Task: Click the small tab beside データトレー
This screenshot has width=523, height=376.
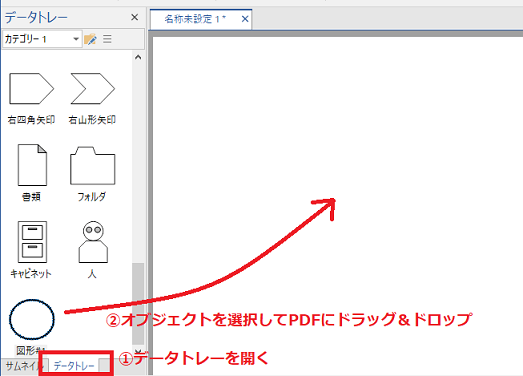Action: 104,366
